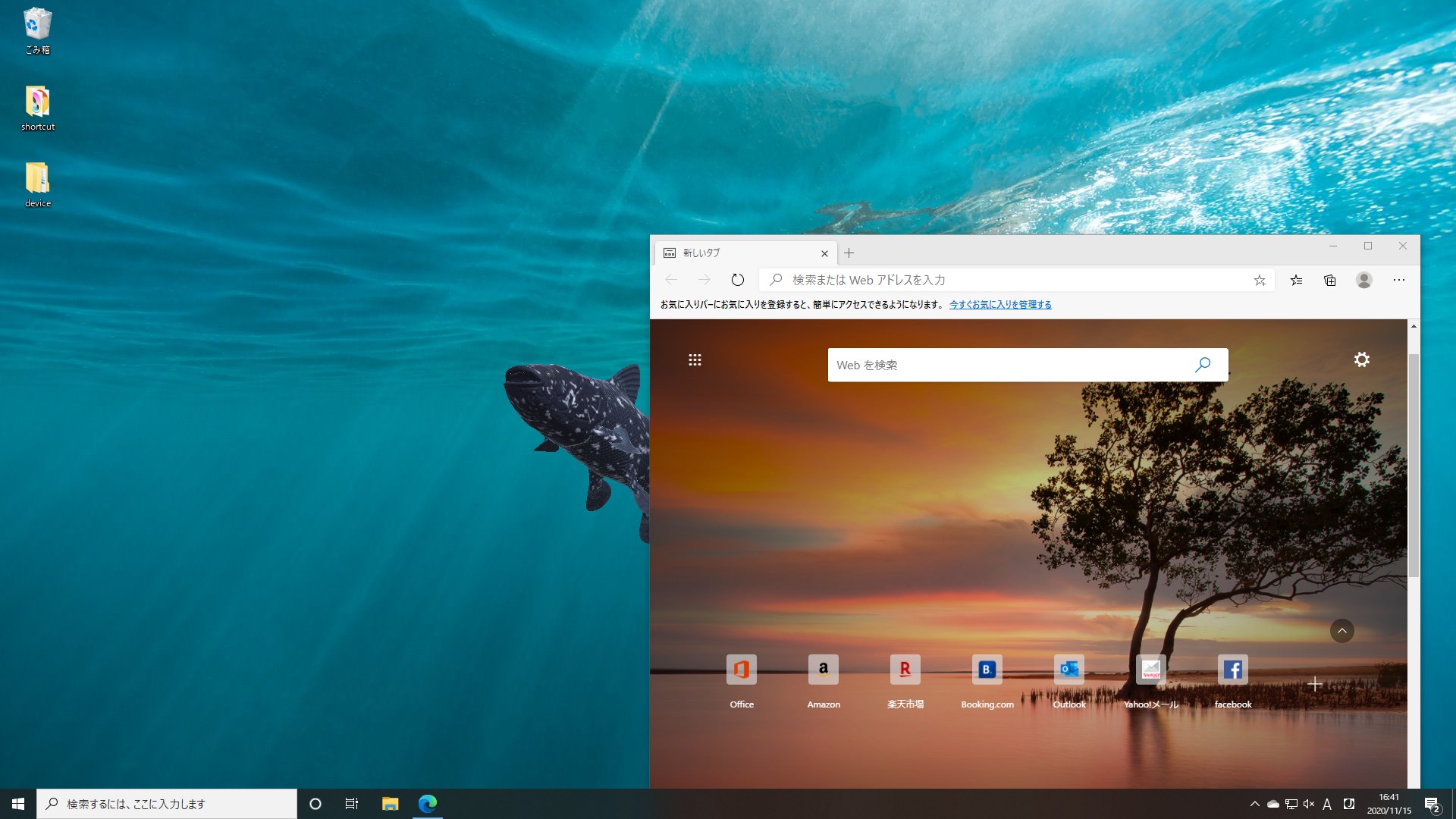Screen dimensions: 1456x819
Task: Open the Favorites list icon
Action: point(1297,280)
